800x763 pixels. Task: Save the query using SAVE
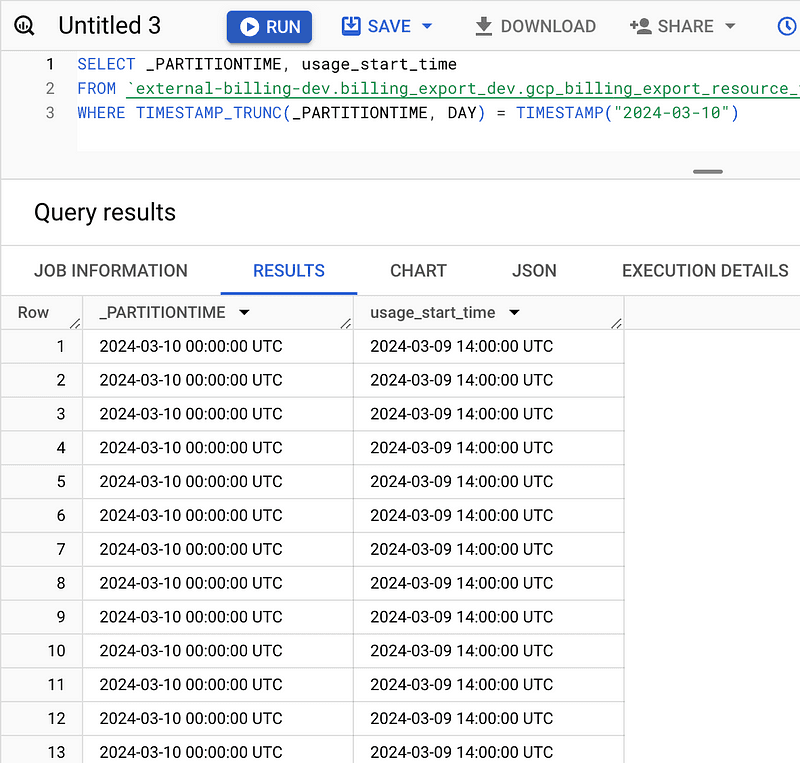pos(377,26)
